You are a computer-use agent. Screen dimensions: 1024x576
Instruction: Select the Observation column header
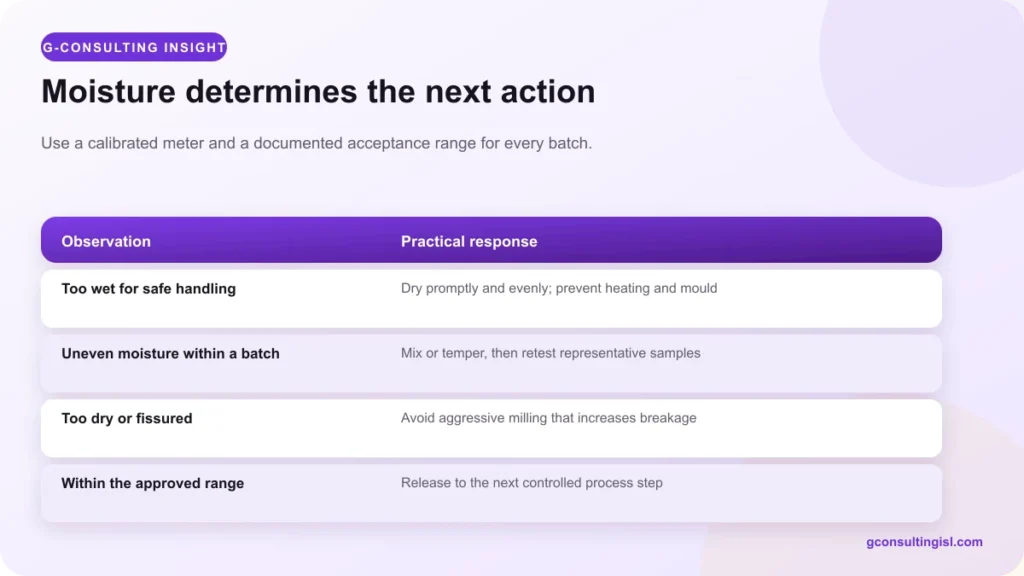[106, 242]
